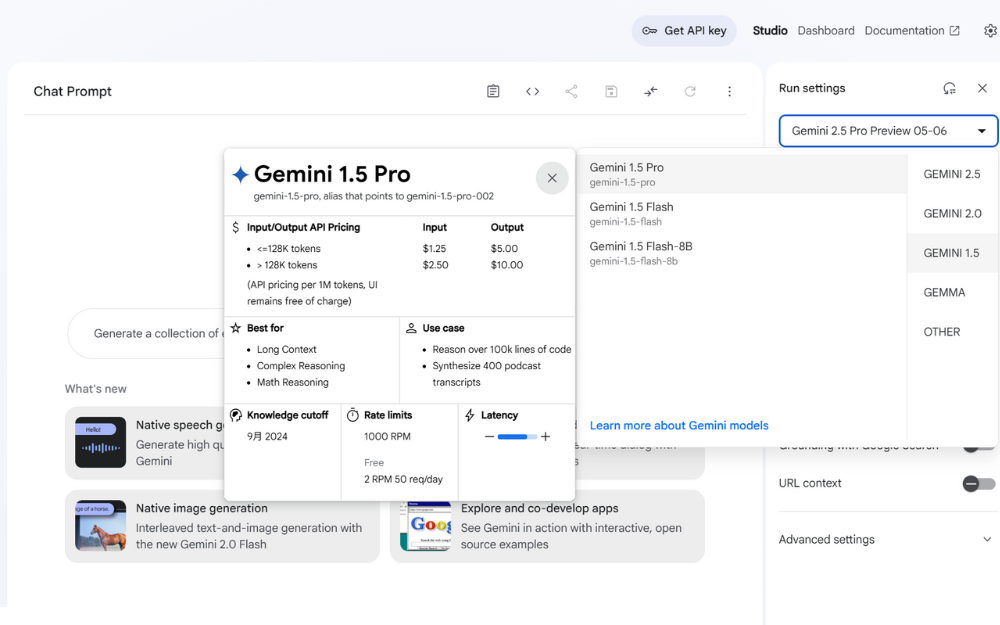
Task: Toggle the URL context switch
Action: [x=978, y=484]
